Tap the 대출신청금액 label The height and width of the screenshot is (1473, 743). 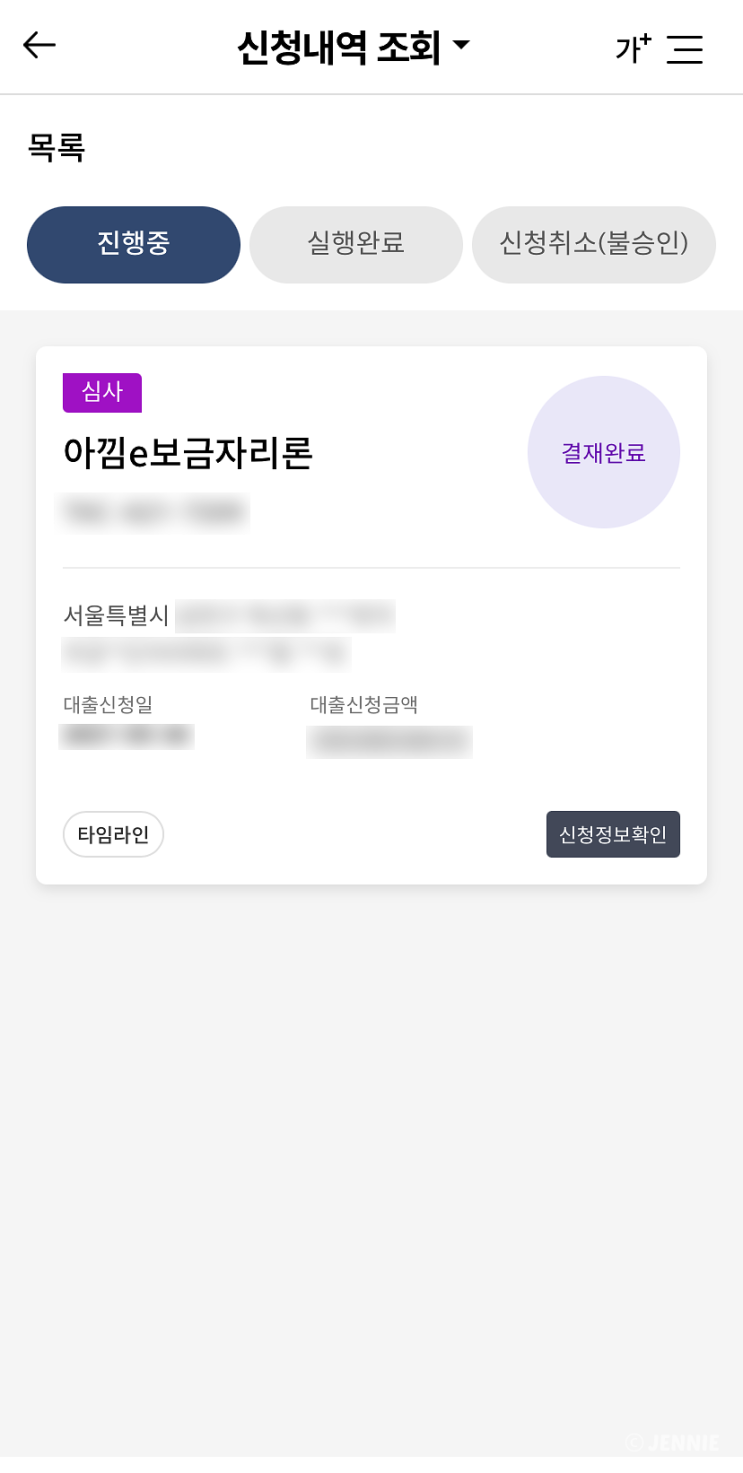[x=364, y=704]
